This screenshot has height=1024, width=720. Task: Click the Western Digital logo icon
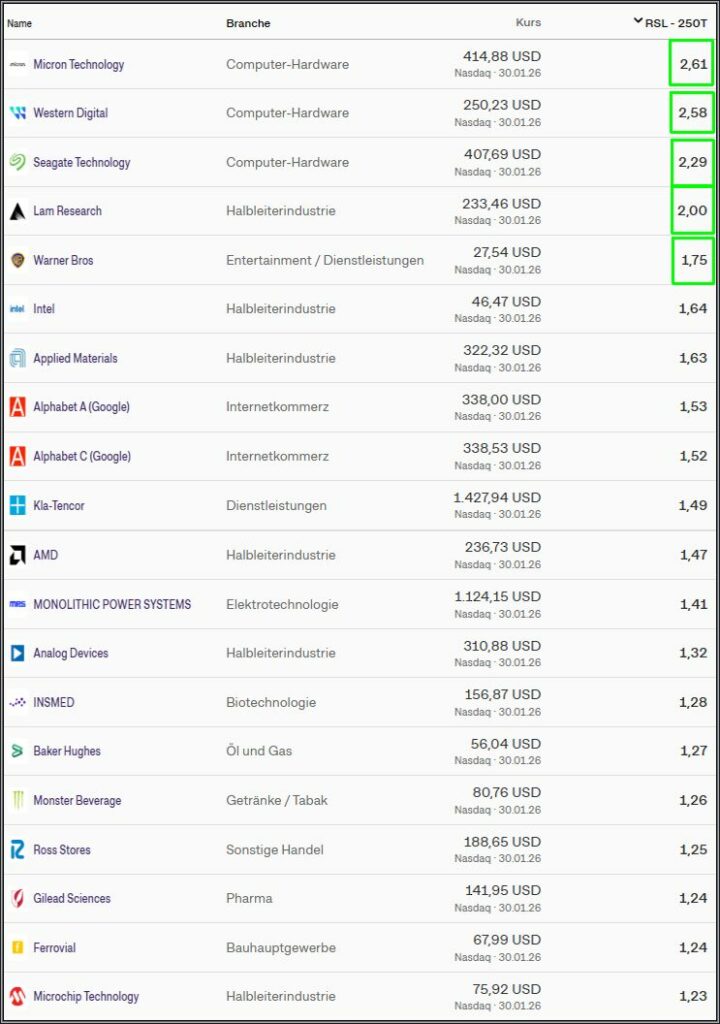(x=17, y=113)
